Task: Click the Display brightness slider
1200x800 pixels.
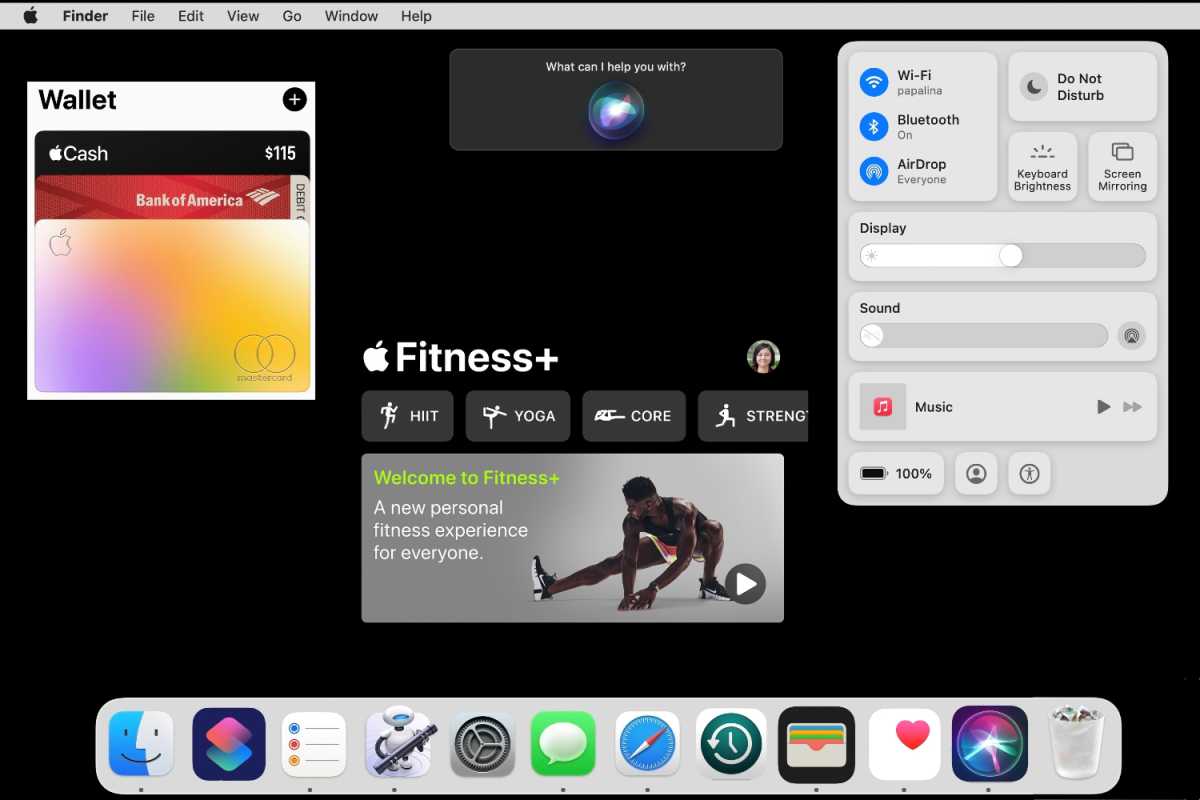Action: coord(1003,255)
